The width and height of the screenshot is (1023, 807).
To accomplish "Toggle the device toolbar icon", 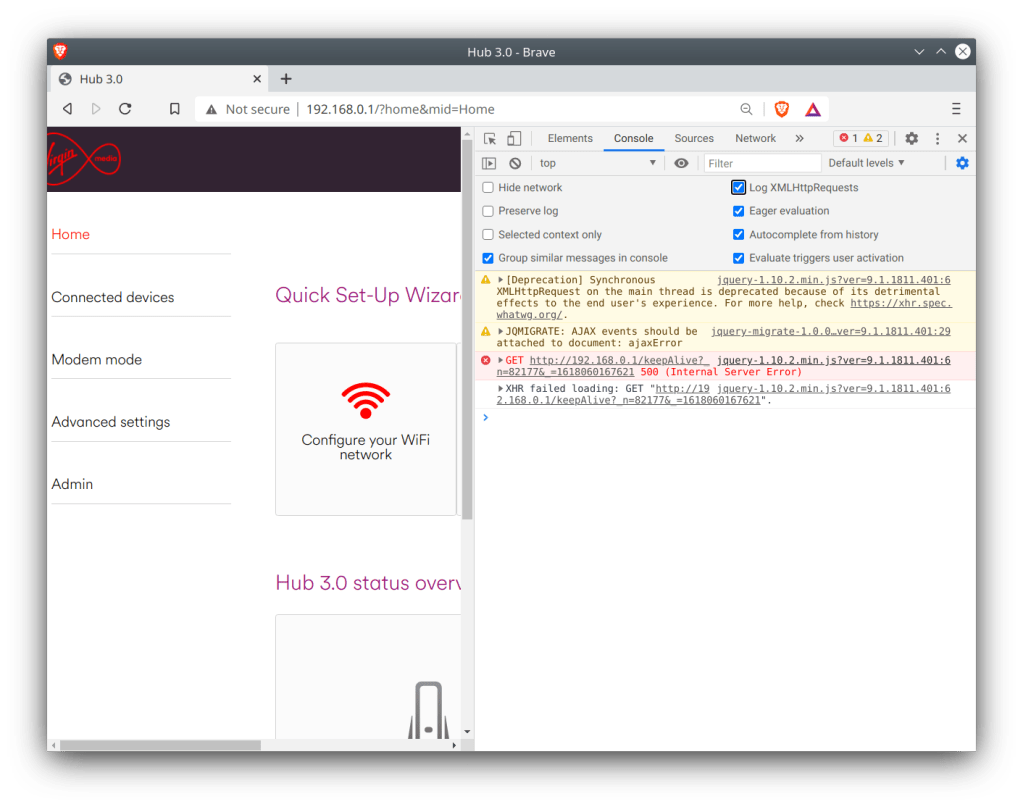I will 514,139.
